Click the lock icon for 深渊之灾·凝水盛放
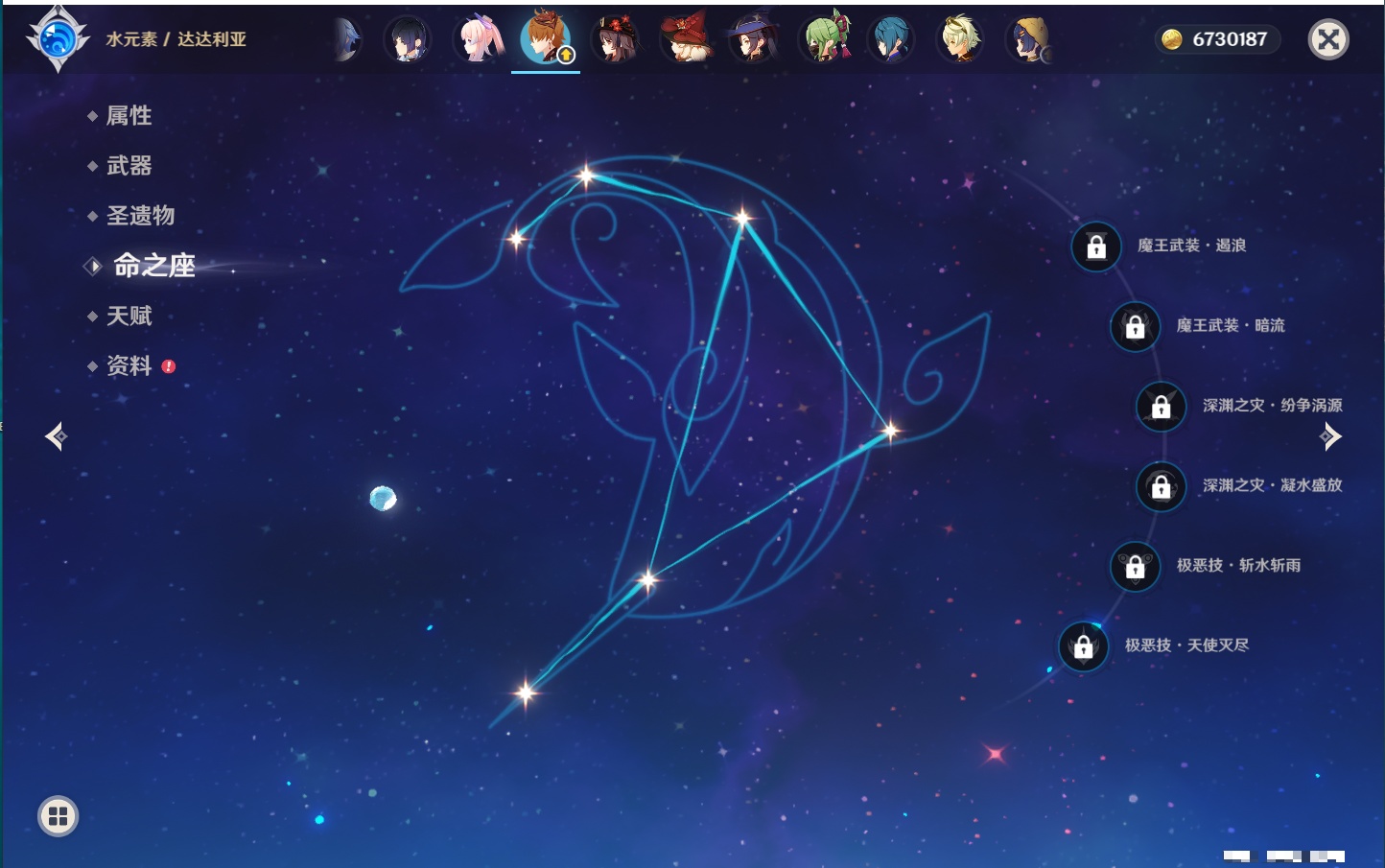This screenshot has height=868, width=1385. pyautogui.click(x=1161, y=486)
